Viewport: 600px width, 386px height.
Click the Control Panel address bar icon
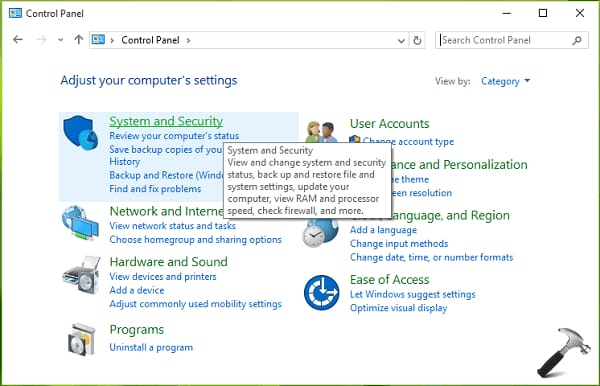coord(98,40)
